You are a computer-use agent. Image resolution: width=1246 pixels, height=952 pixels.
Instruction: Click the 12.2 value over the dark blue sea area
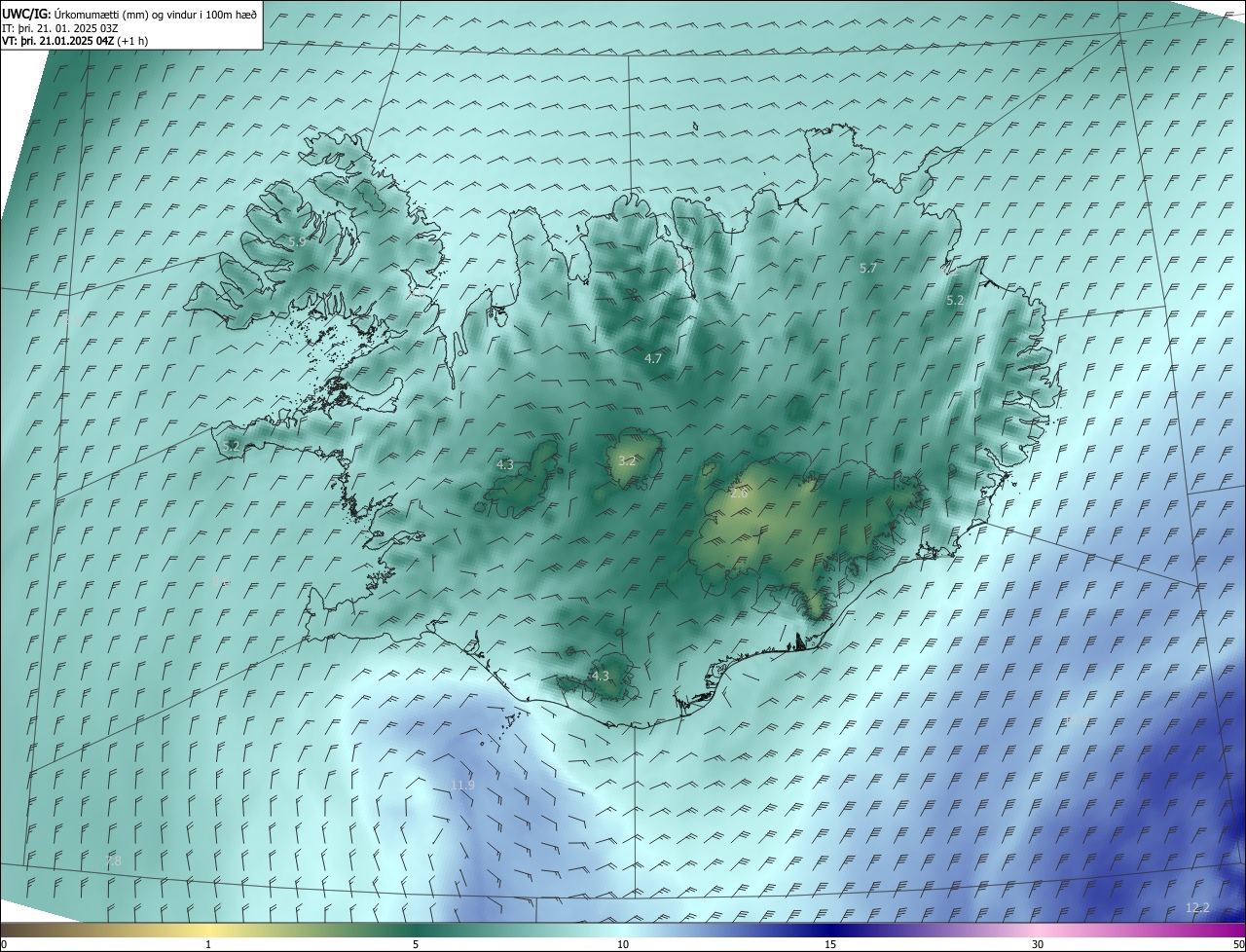pyautogui.click(x=1197, y=907)
